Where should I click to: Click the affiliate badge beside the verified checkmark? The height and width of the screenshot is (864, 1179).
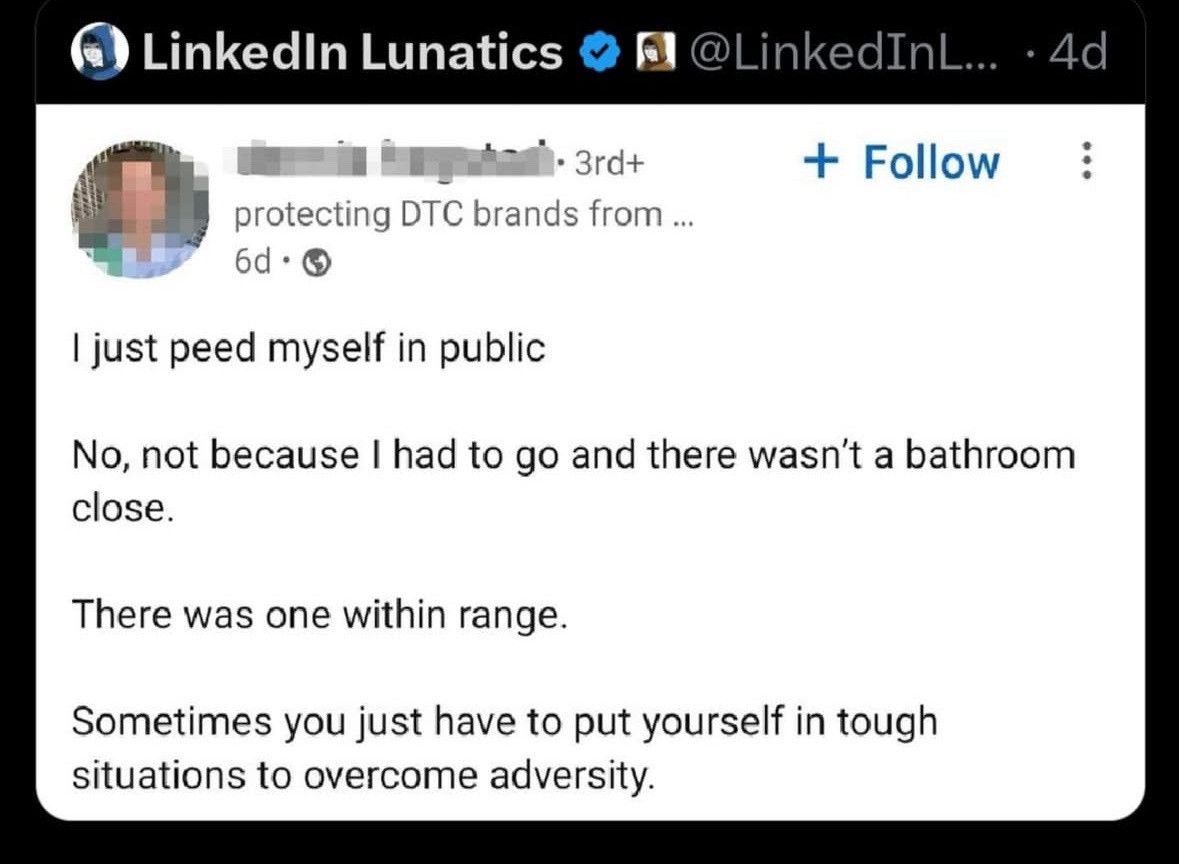(x=656, y=53)
